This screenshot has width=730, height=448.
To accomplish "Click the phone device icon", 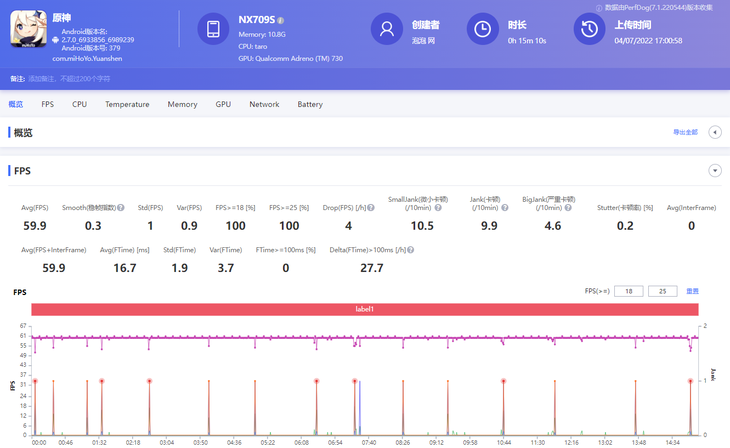I will [213, 29].
